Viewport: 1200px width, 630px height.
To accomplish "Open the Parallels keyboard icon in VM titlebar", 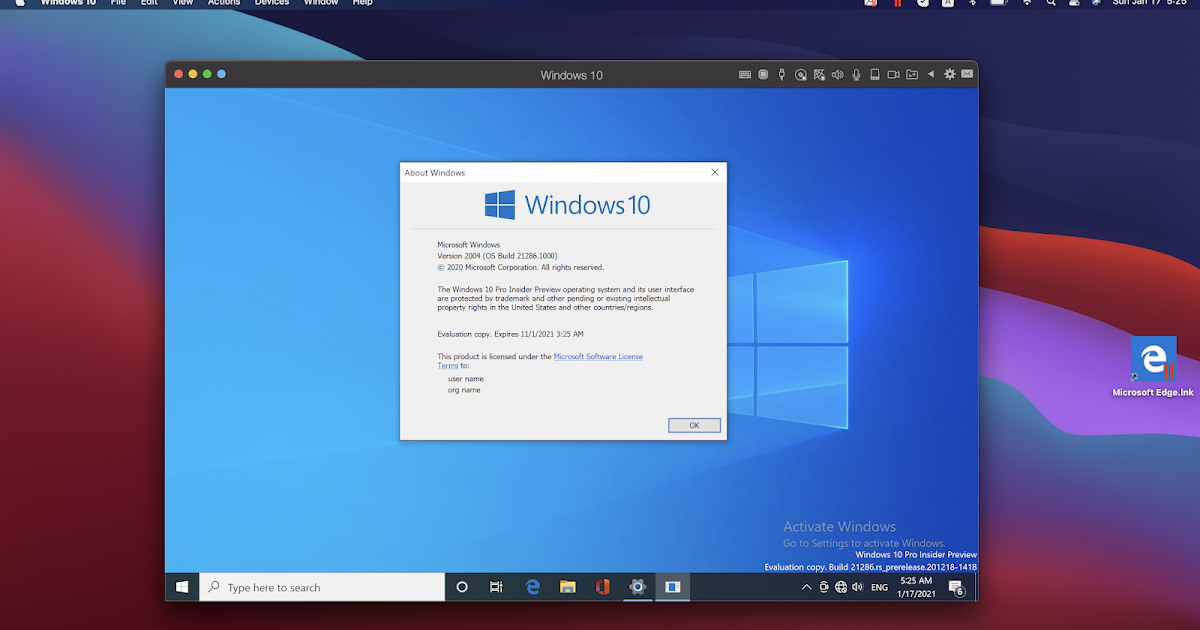I will pyautogui.click(x=745, y=74).
